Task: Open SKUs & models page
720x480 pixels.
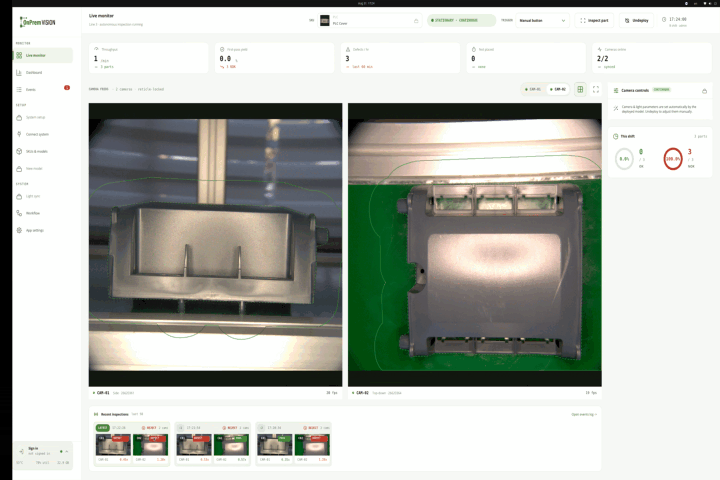Action: pos(43,151)
